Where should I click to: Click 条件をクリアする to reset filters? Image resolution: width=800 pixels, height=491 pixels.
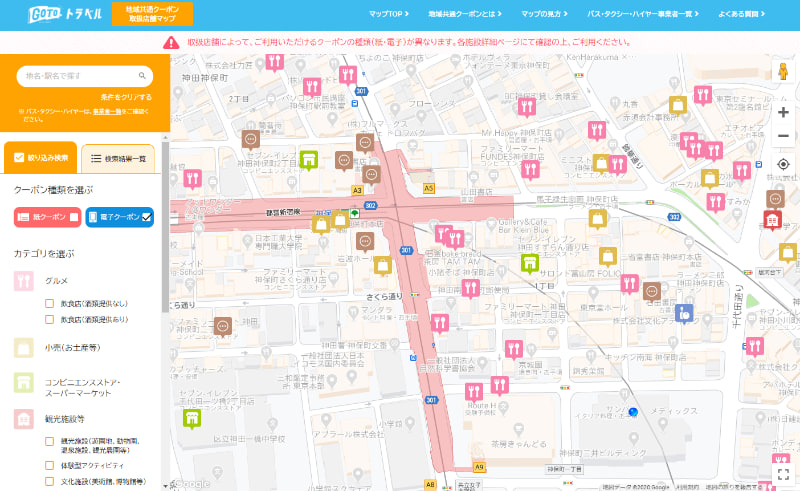pos(126,97)
